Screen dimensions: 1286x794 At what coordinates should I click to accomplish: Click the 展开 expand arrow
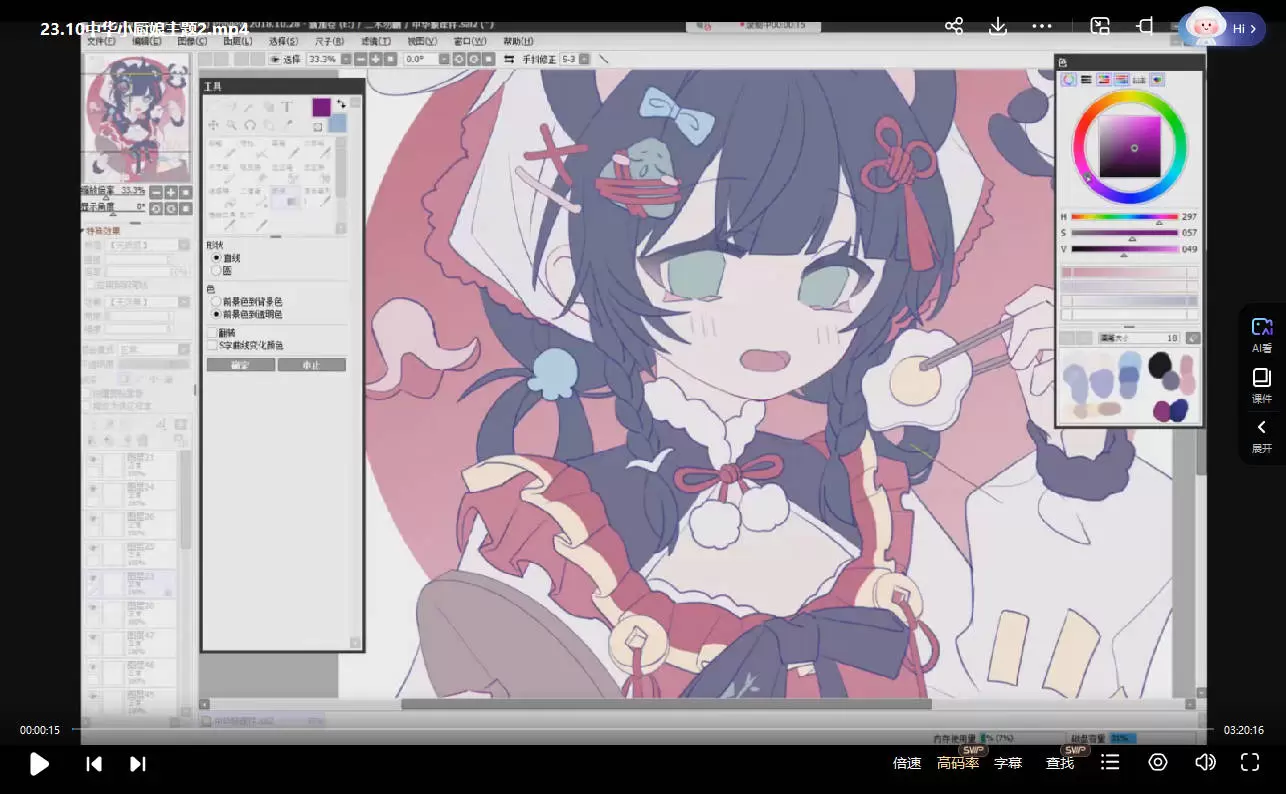pos(1262,436)
